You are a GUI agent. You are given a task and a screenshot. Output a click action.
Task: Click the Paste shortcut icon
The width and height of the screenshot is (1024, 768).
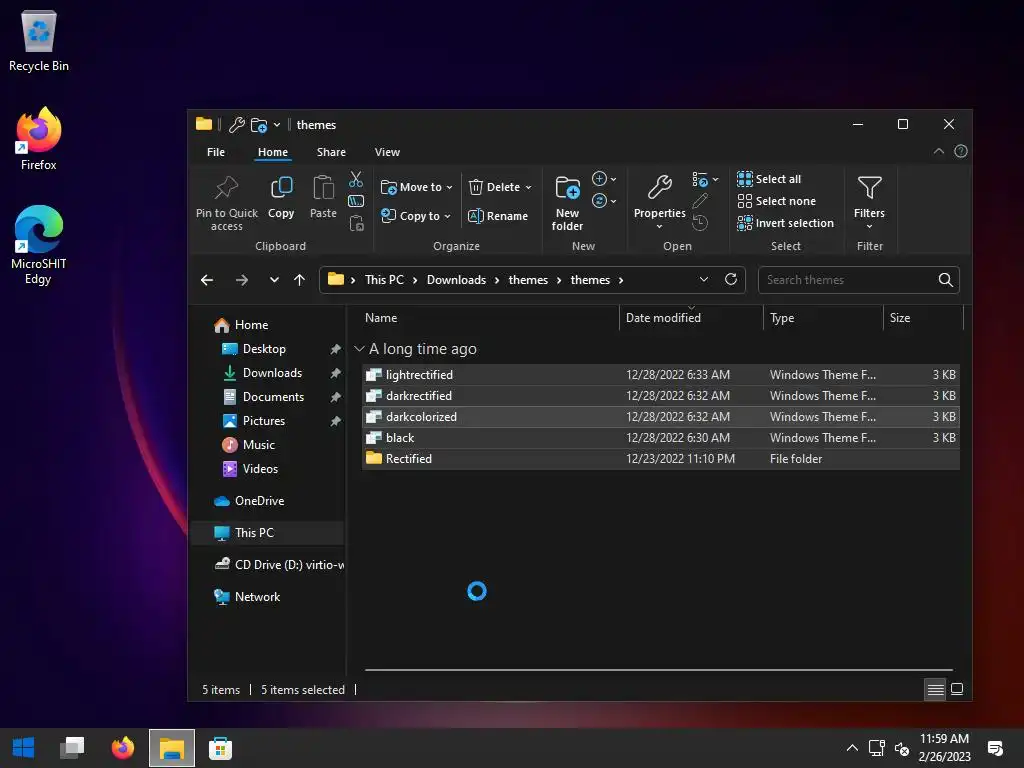tap(357, 223)
